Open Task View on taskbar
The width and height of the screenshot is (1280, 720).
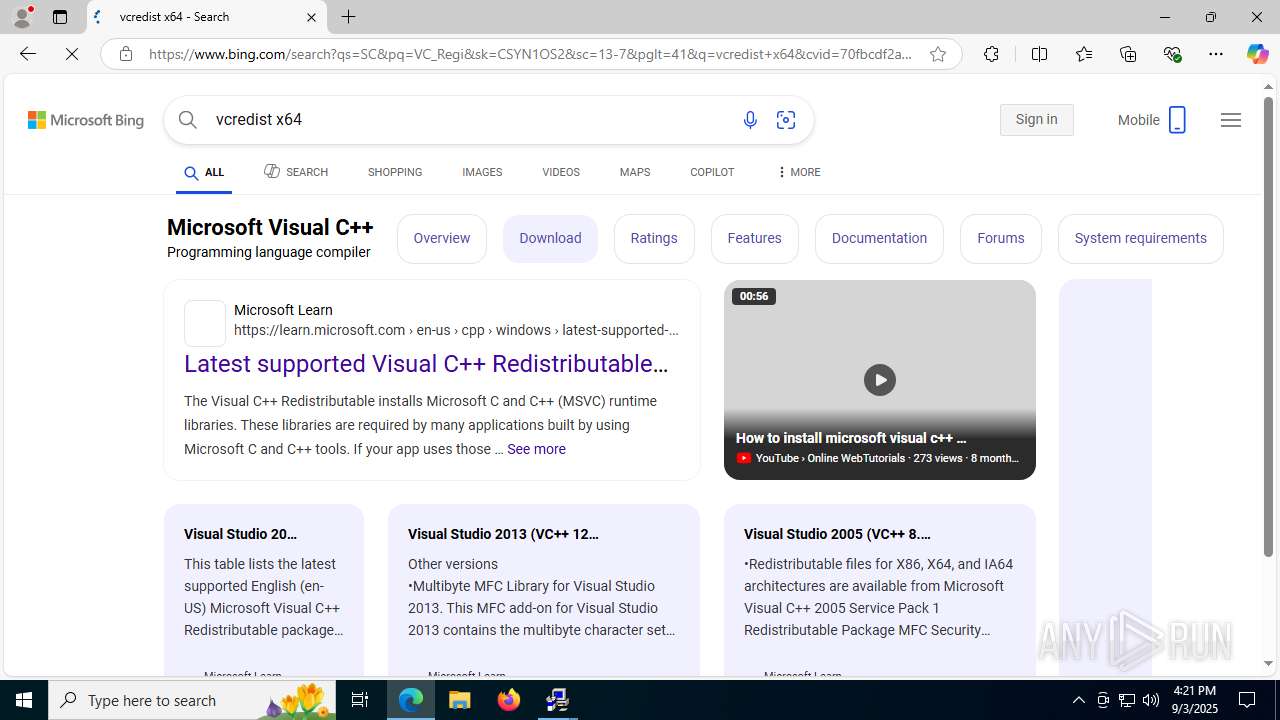(x=360, y=700)
